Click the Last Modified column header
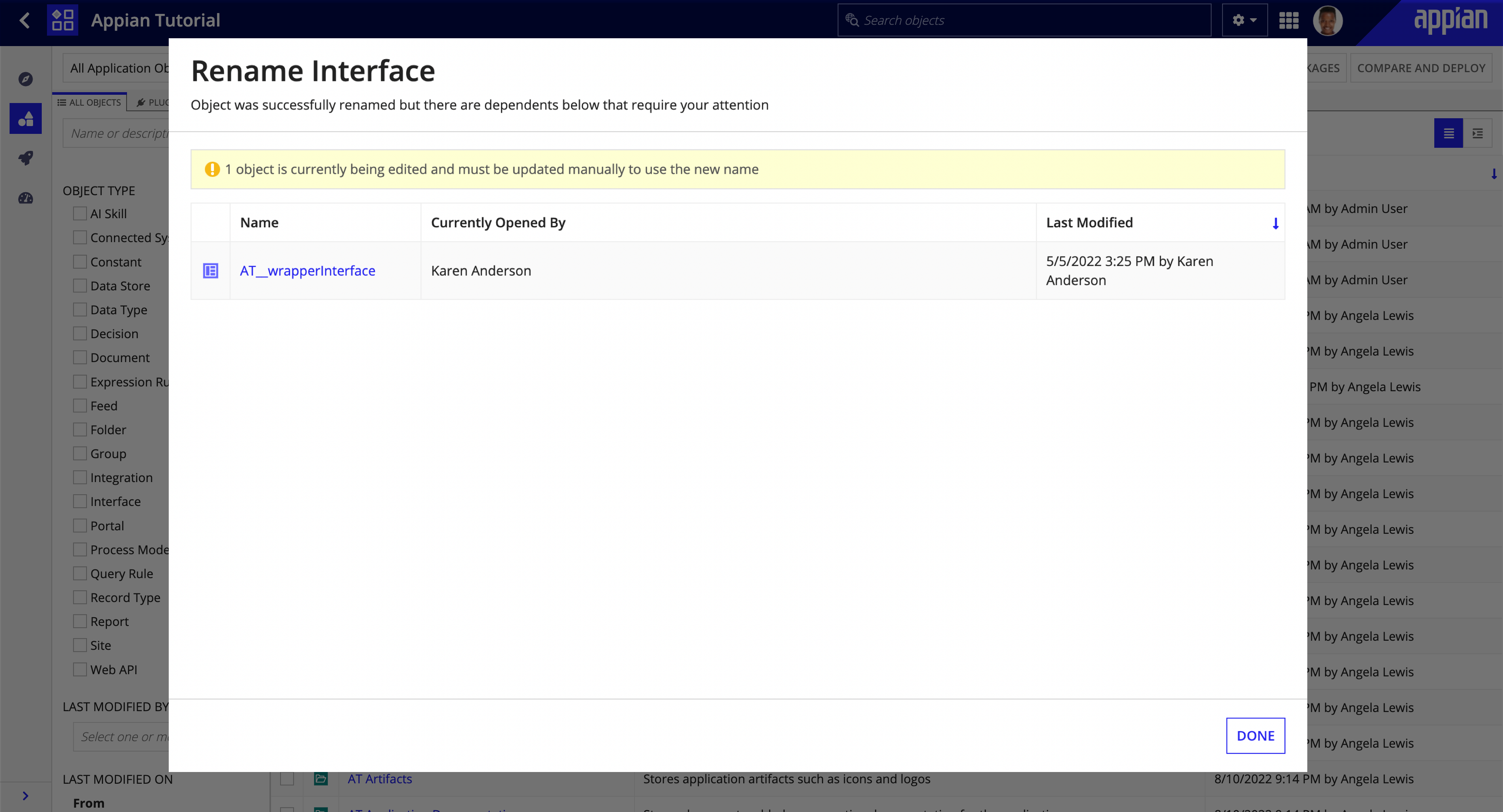Image resolution: width=1503 pixels, height=812 pixels. click(1089, 223)
